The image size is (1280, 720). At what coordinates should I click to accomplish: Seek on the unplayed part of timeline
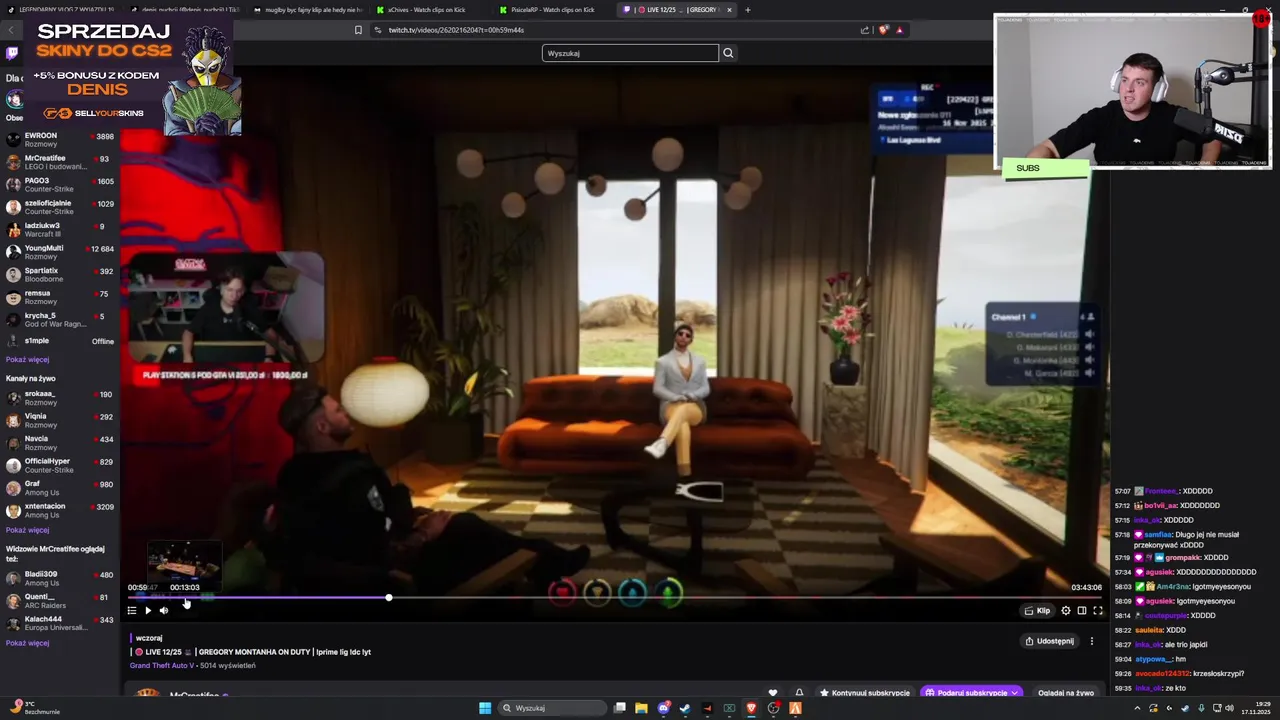[x=745, y=598]
